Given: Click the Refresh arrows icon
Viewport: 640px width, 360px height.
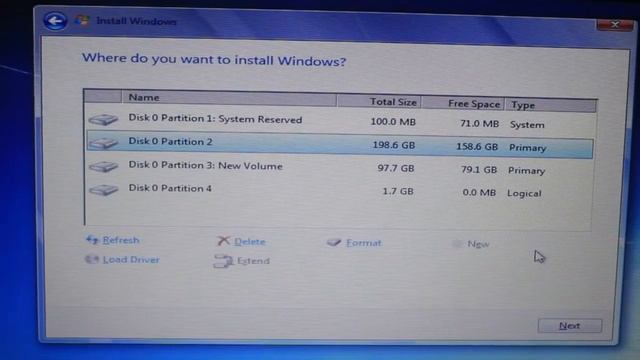Looking at the screenshot, I should [x=92, y=240].
